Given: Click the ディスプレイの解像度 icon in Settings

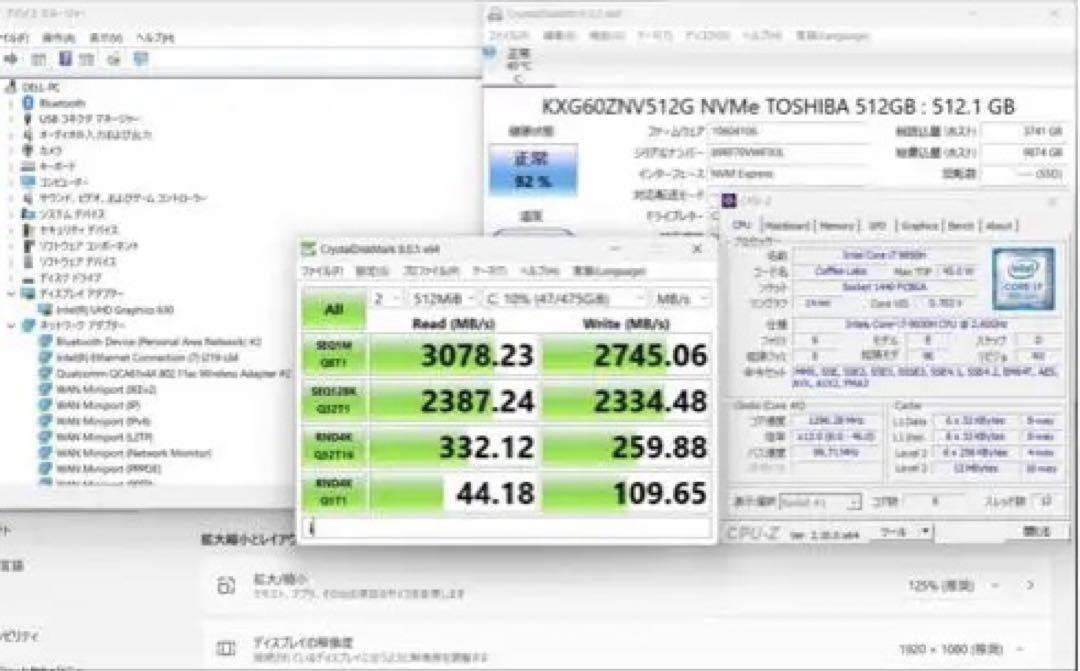Looking at the screenshot, I should tap(226, 648).
